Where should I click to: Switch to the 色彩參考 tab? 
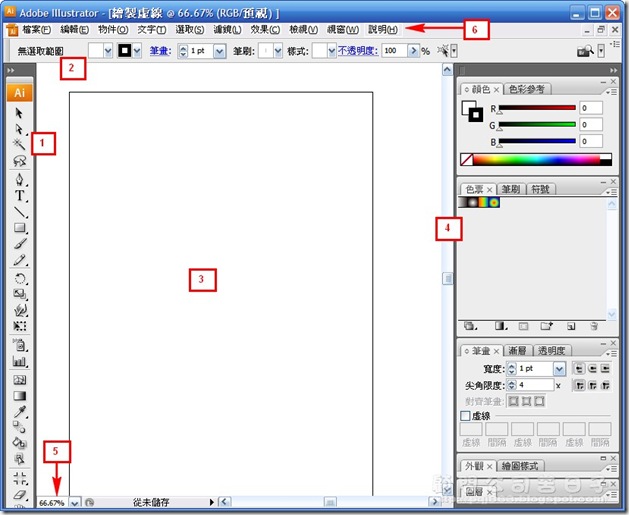[x=527, y=89]
